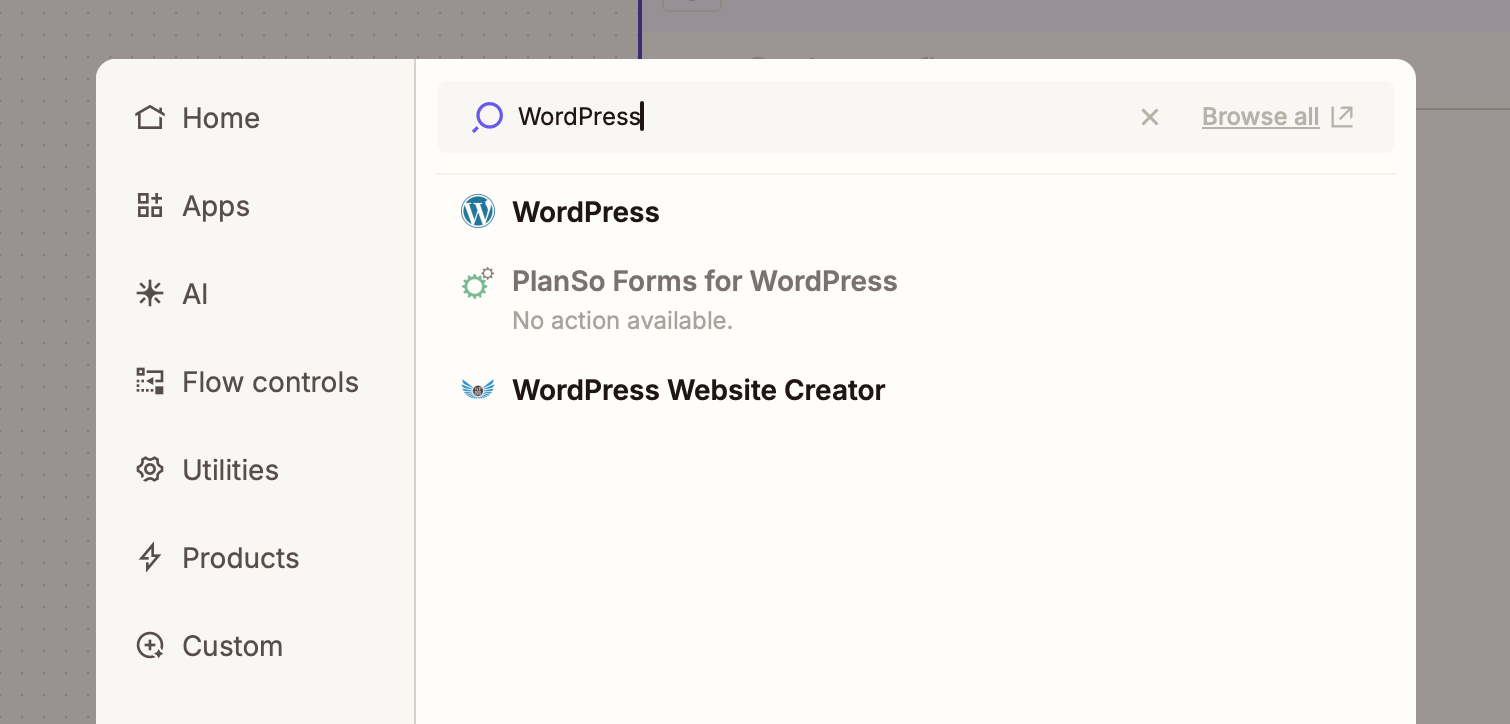Click the WordPress logo icon
Screen dimensions: 1510x724
pos(478,212)
